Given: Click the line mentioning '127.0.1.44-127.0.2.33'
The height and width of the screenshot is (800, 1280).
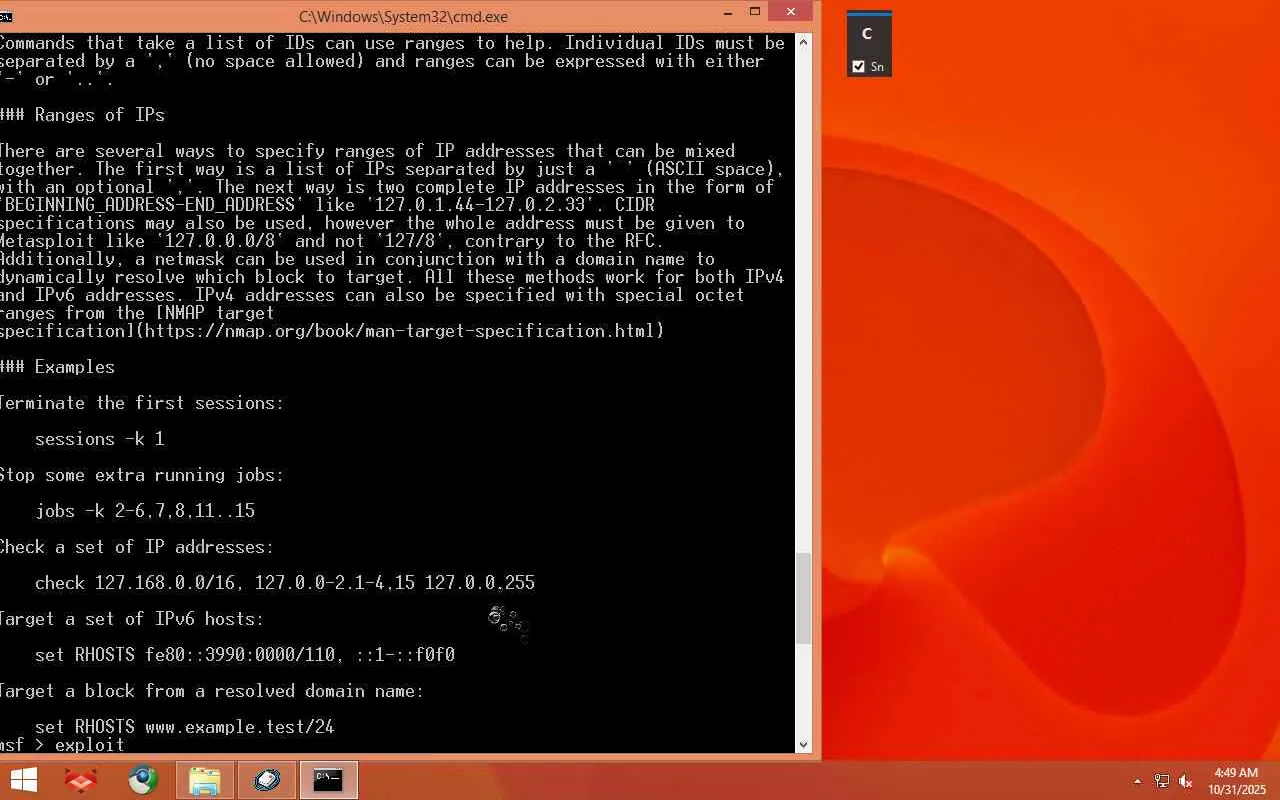Looking at the screenshot, I should 327,205.
